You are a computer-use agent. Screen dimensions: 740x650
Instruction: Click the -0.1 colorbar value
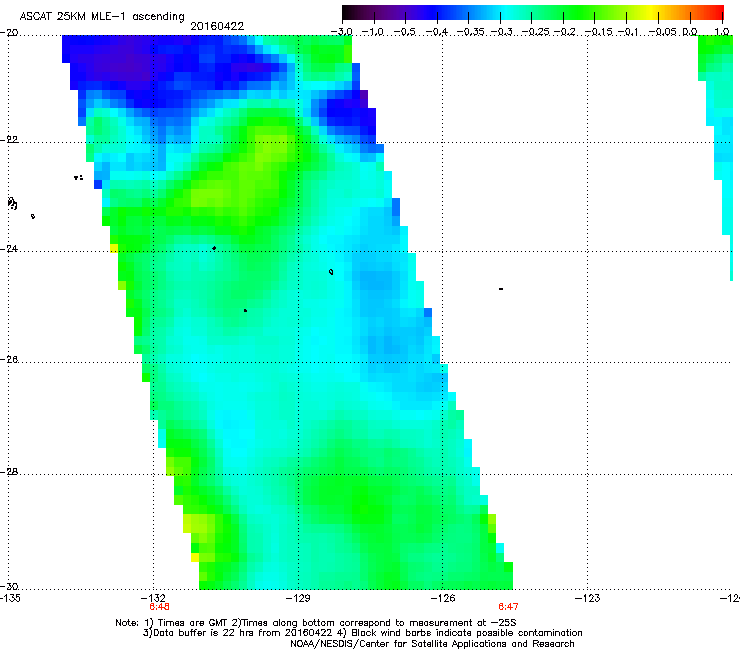click(628, 32)
